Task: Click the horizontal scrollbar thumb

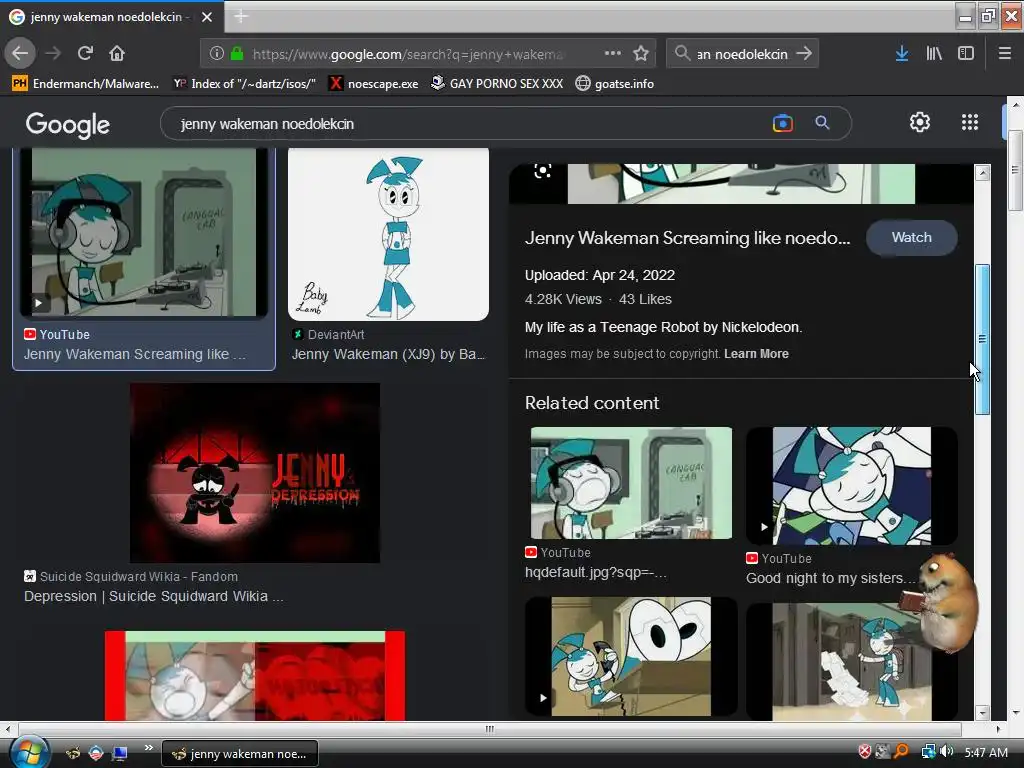Action: 489,729
